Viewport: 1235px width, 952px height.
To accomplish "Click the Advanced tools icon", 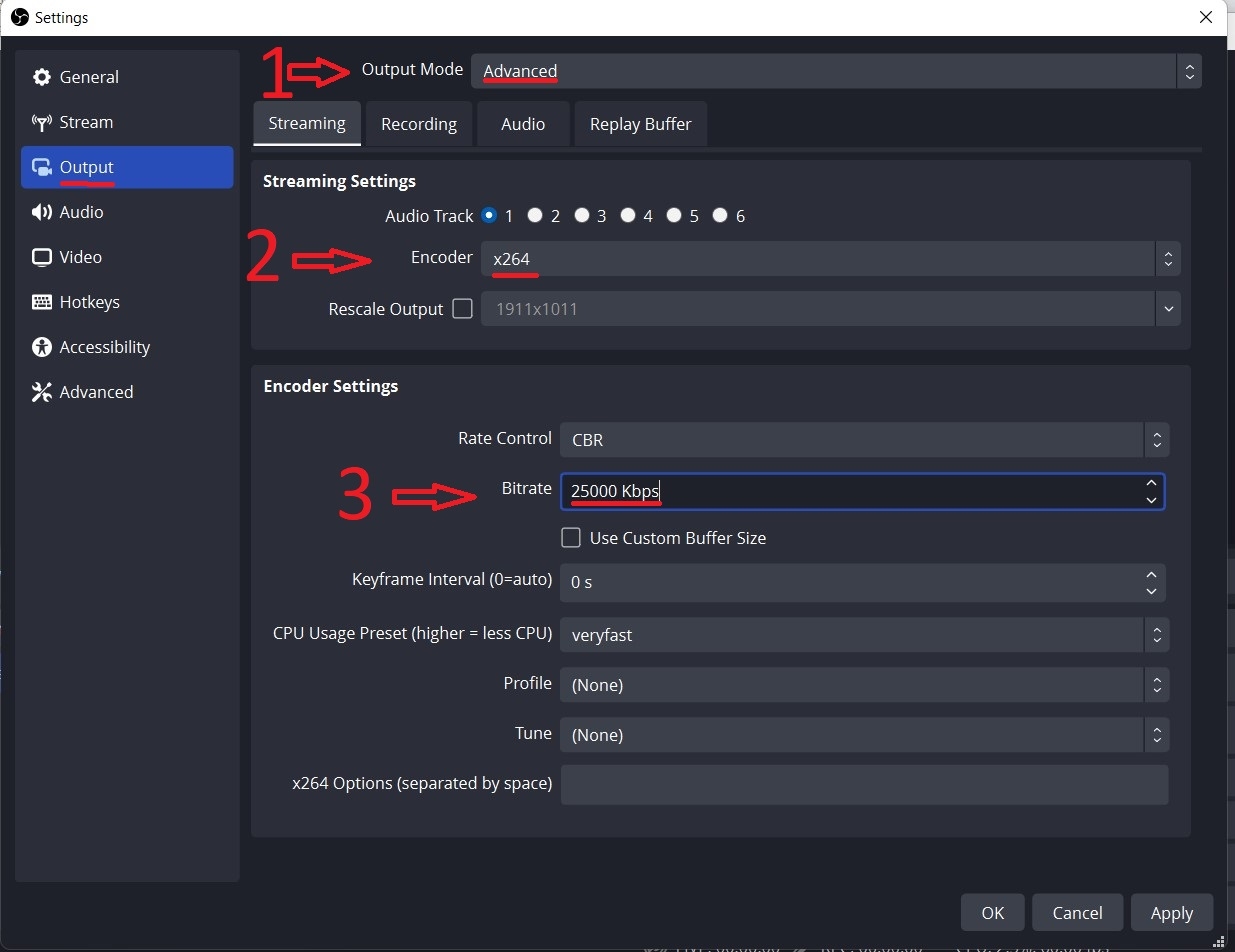I will [x=42, y=393].
